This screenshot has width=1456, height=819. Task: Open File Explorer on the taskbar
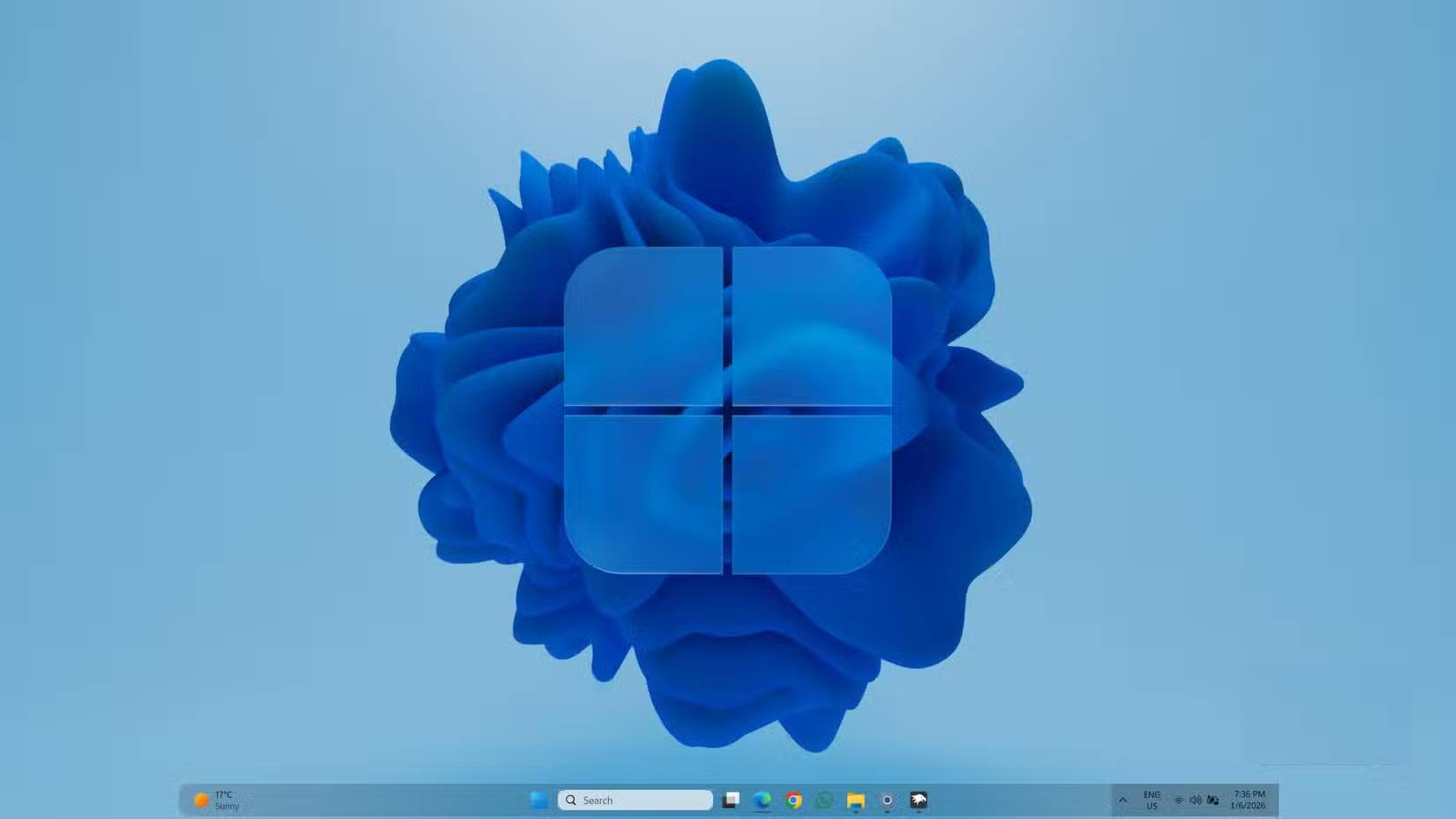(x=857, y=800)
